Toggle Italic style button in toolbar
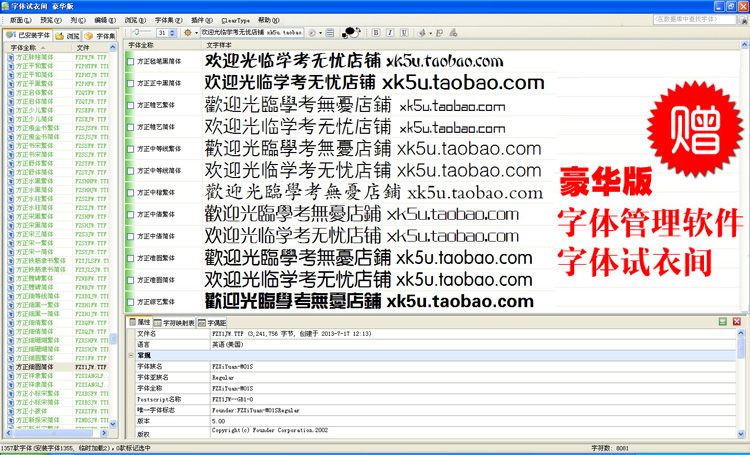 coord(390,33)
